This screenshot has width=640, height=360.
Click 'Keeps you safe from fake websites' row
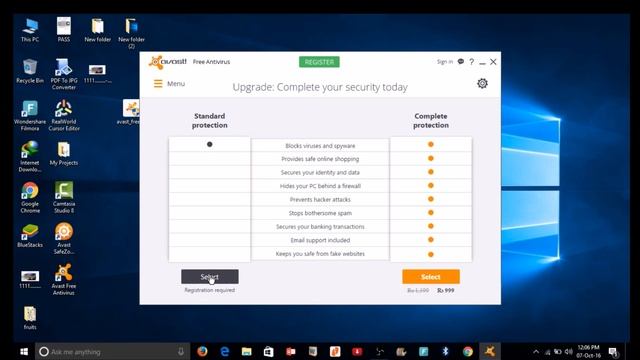[x=320, y=253]
